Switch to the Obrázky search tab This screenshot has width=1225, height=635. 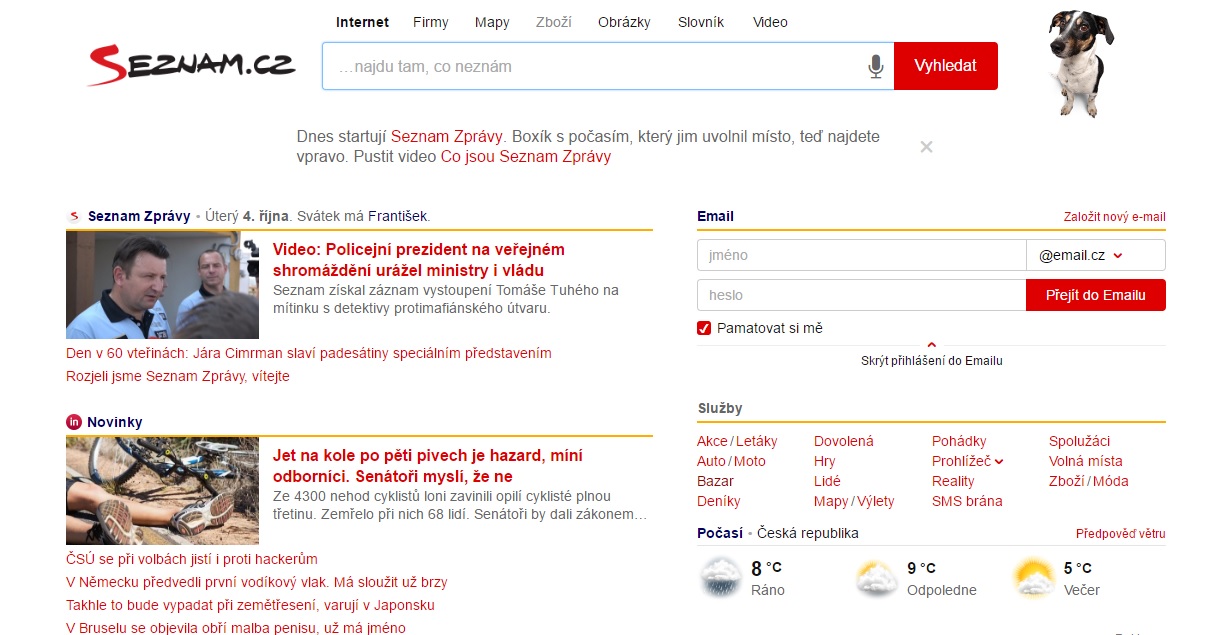624,22
